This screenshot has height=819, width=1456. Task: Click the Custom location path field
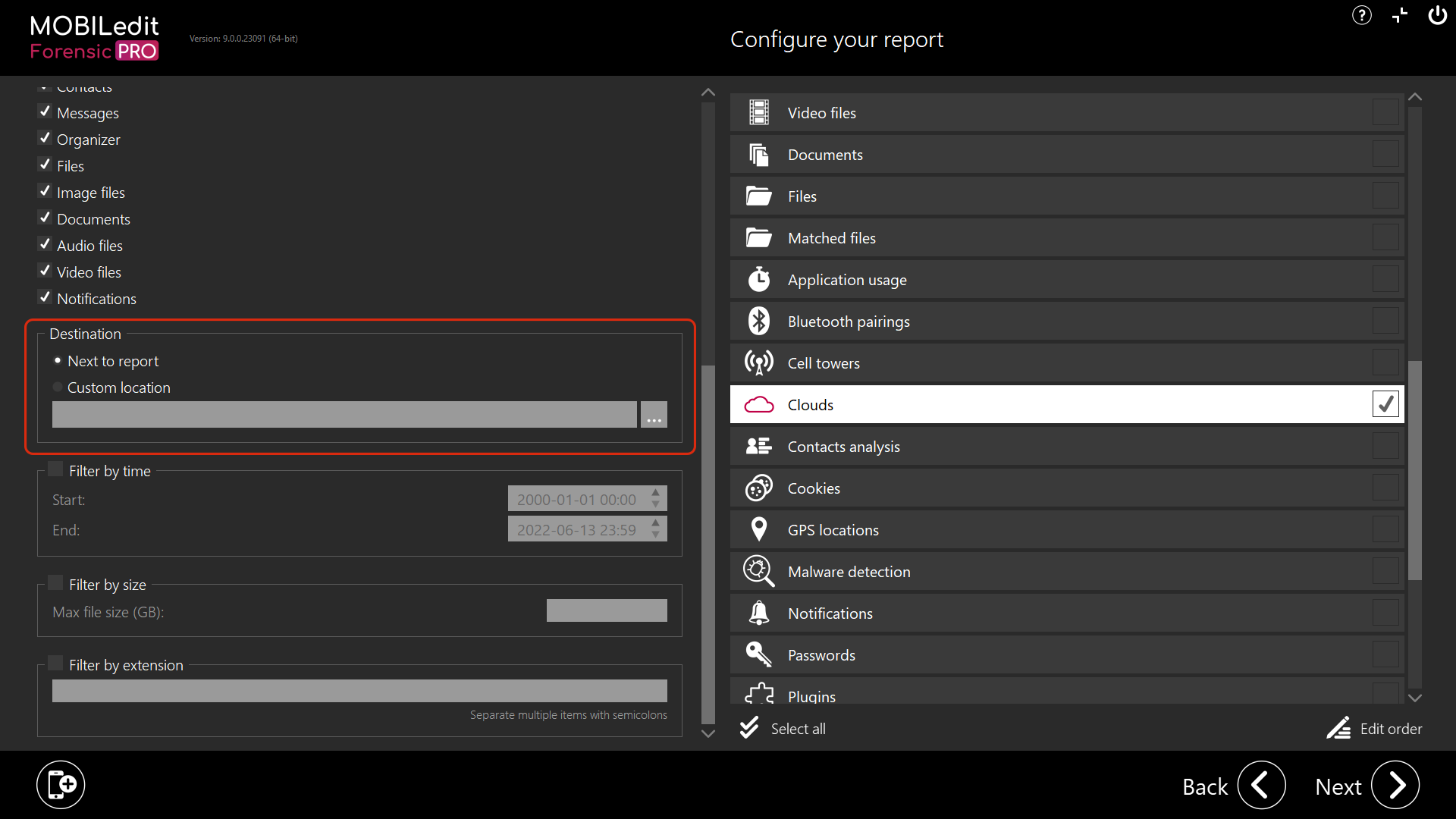click(344, 414)
